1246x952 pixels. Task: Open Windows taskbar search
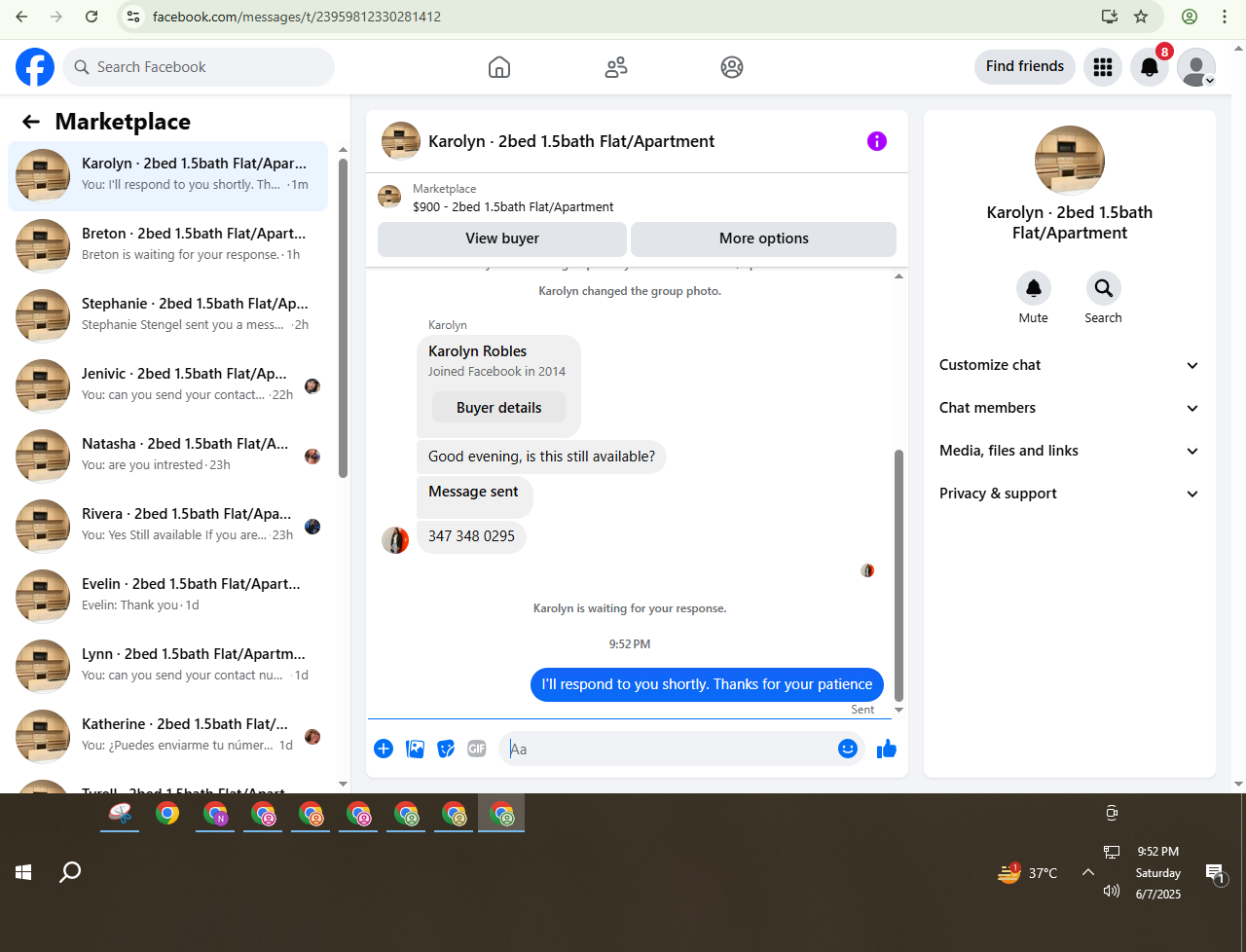pyautogui.click(x=70, y=872)
